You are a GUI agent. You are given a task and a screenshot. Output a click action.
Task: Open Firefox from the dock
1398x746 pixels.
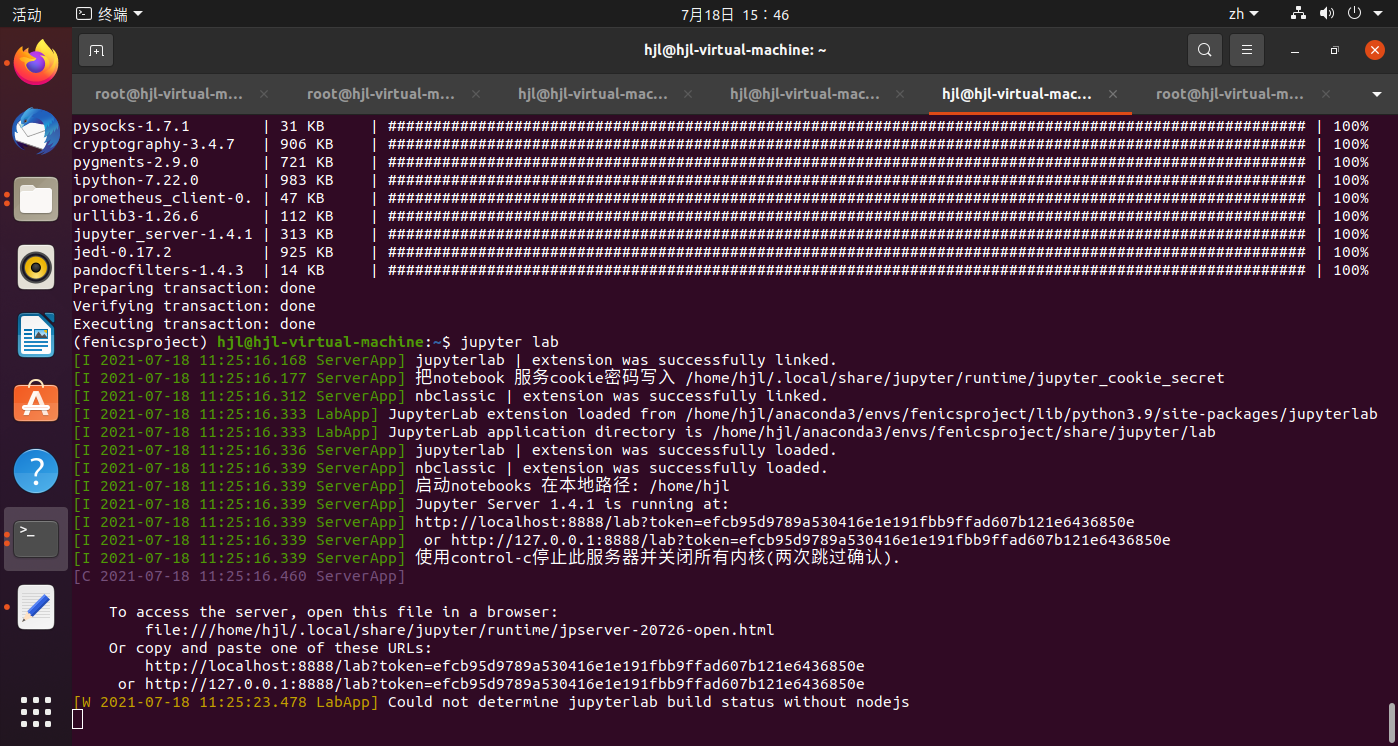35,62
